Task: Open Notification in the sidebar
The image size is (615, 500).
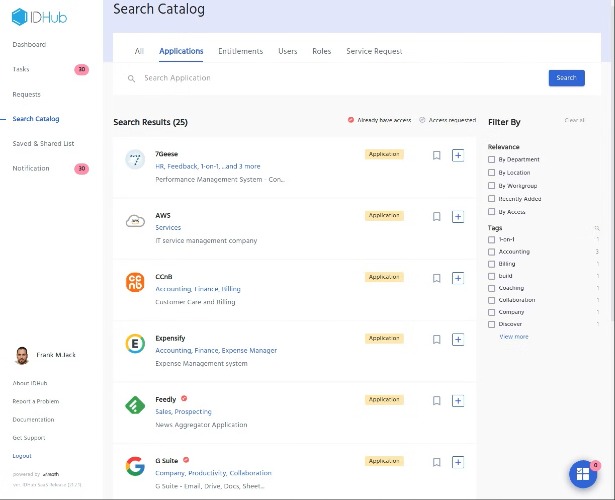Action: [x=31, y=168]
